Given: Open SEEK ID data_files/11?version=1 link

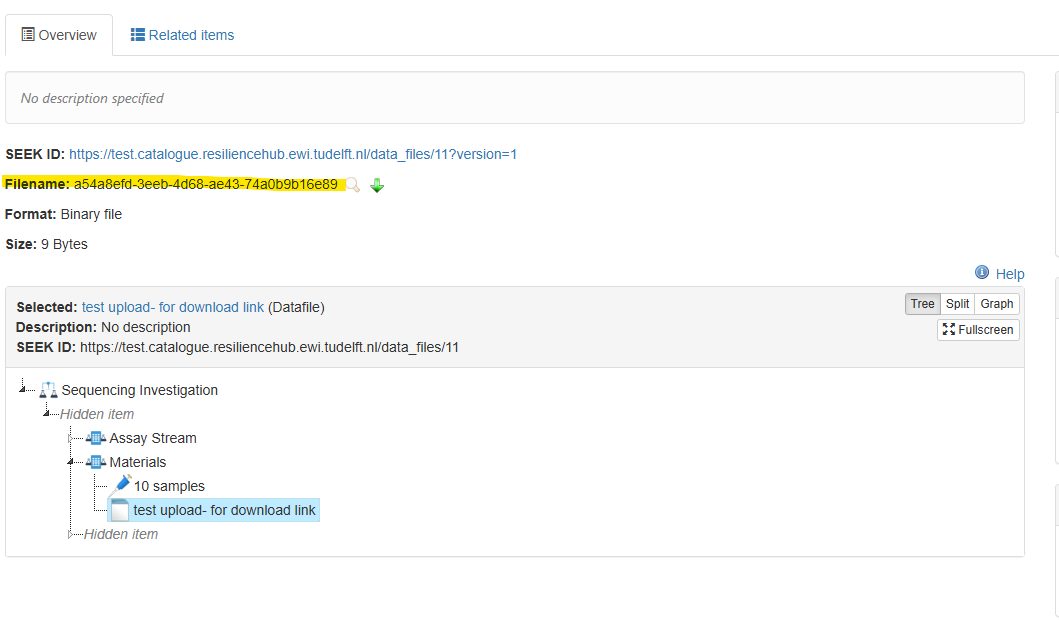Looking at the screenshot, I should tap(292, 155).
